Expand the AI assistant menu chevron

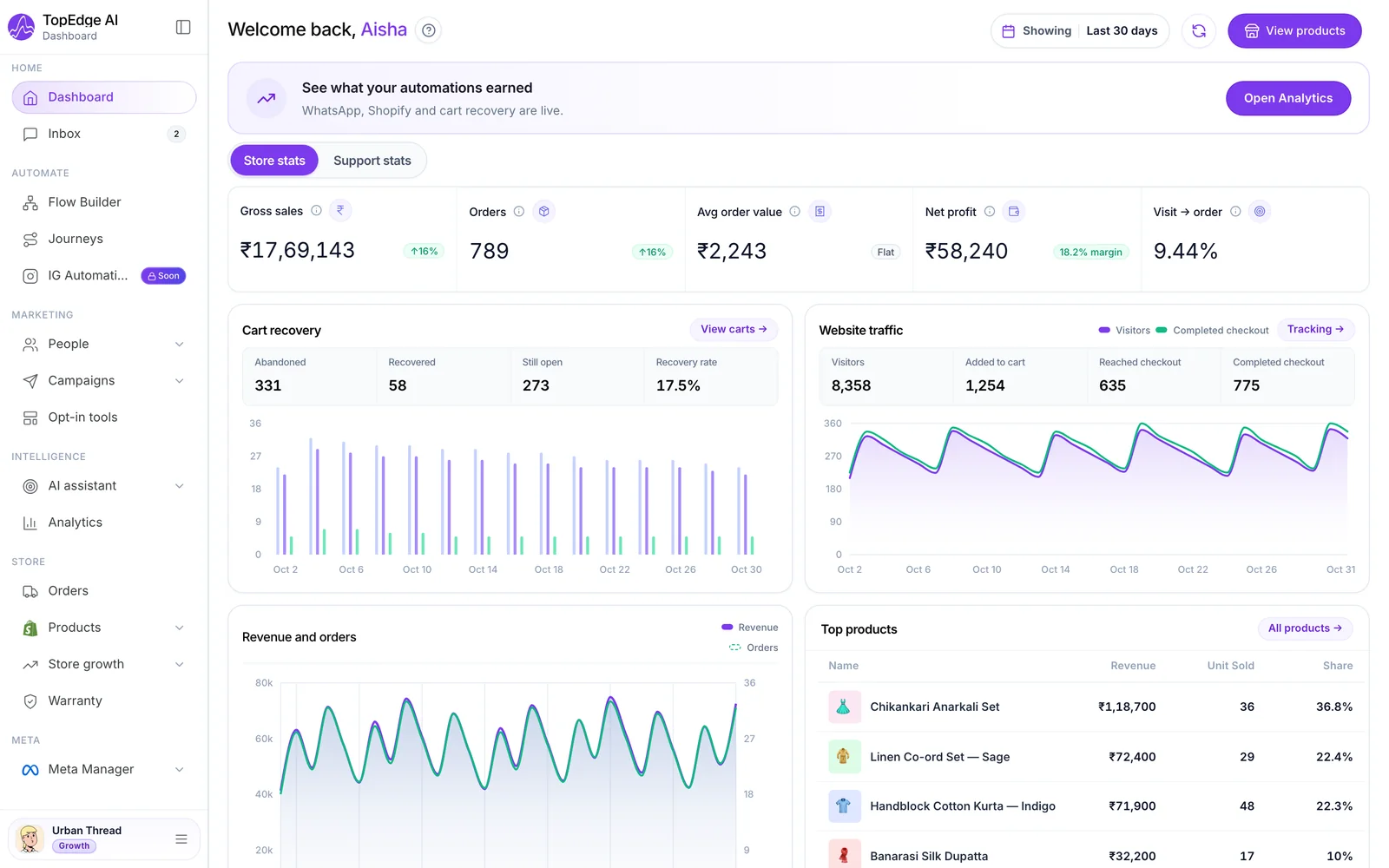[180, 486]
